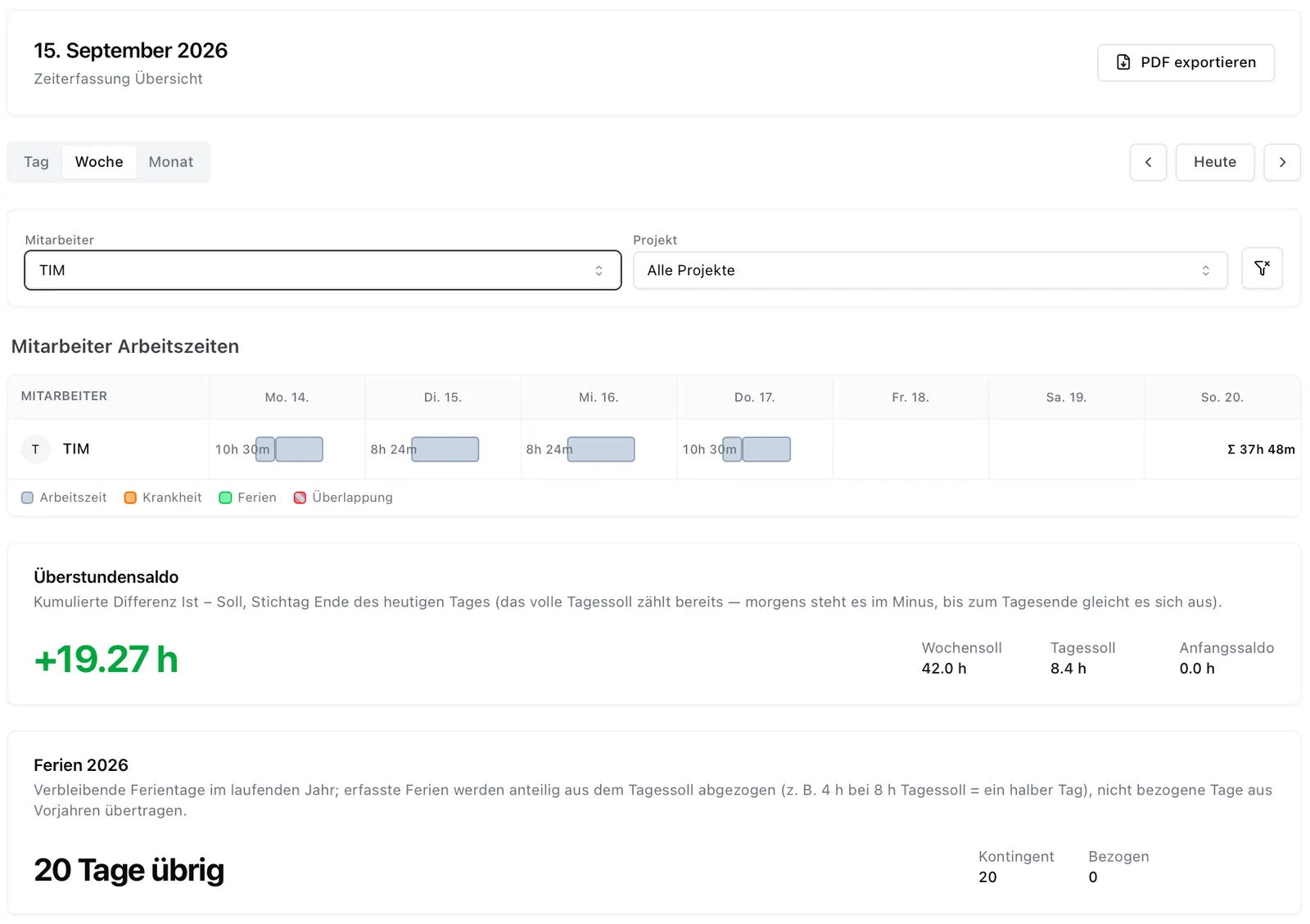1310x924 pixels.
Task: Click the weekly sum Σ 37h 48m
Action: (1261, 449)
